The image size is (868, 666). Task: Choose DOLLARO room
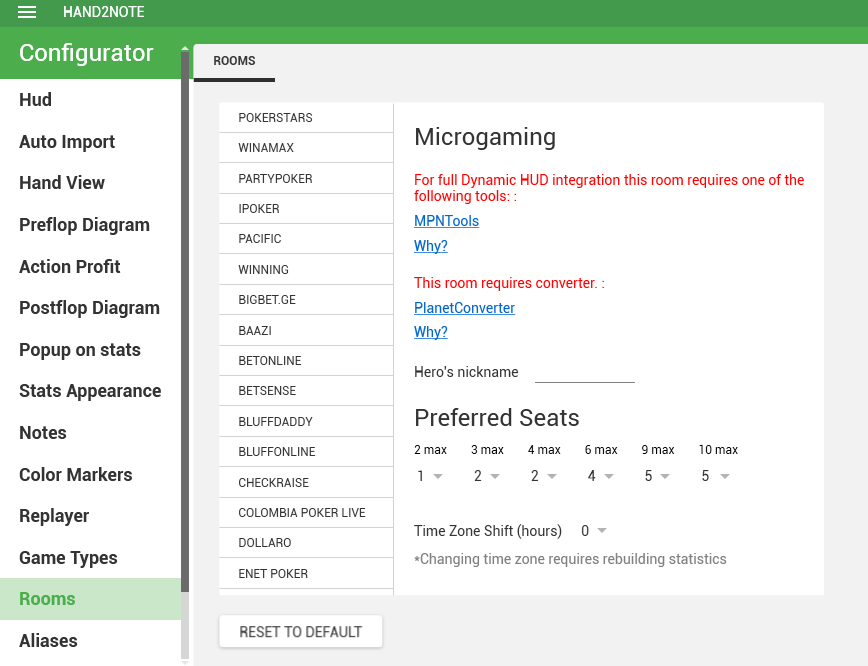(x=306, y=543)
